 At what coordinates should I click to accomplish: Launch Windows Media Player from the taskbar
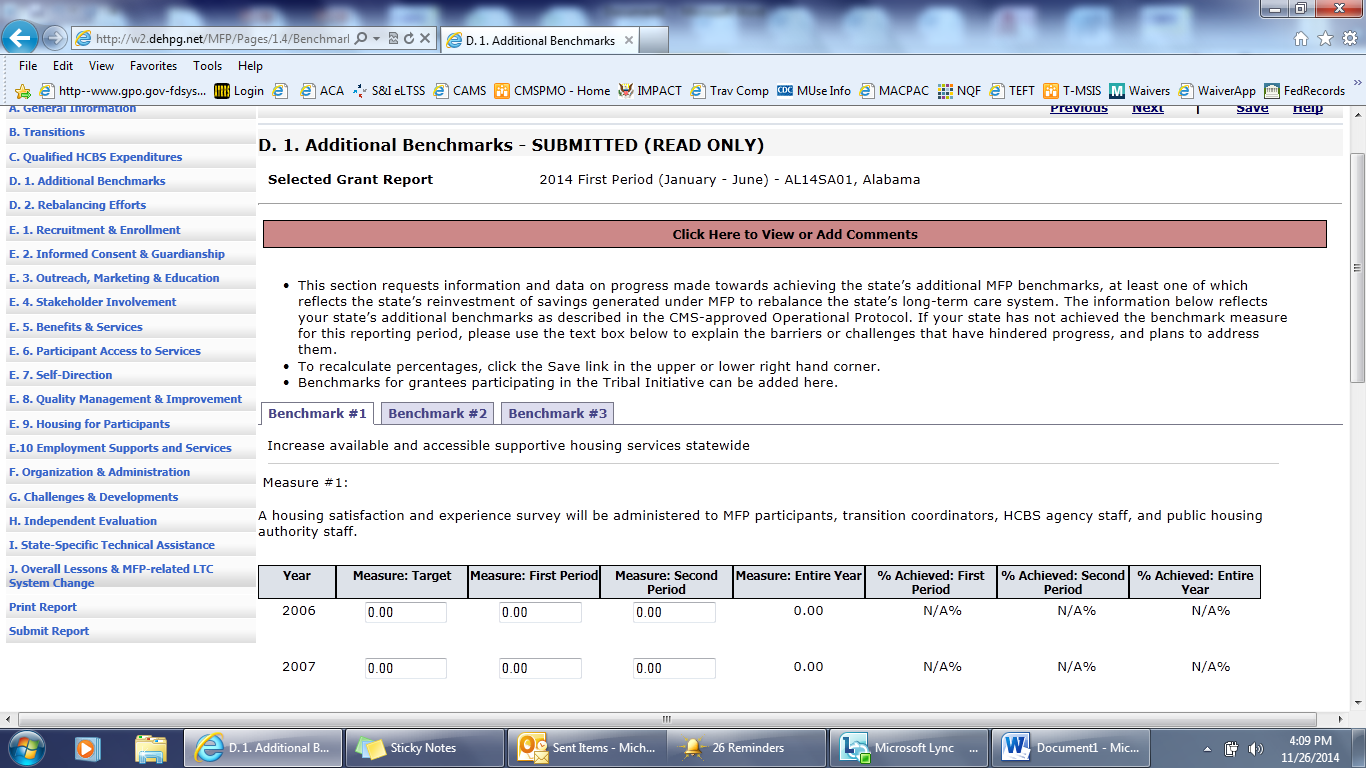click(87, 748)
